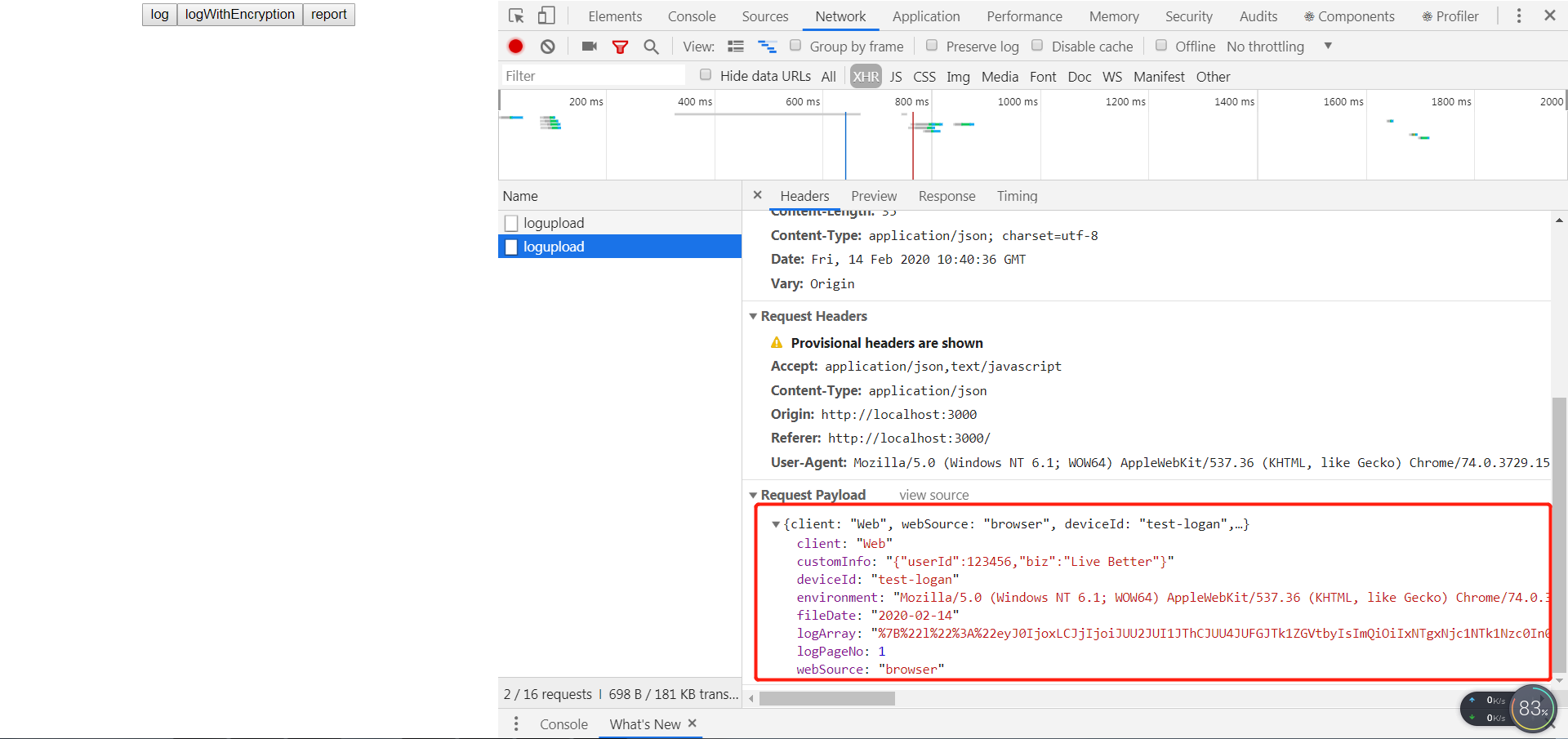
Task: Filter requests by Other type
Action: pyautogui.click(x=1213, y=77)
